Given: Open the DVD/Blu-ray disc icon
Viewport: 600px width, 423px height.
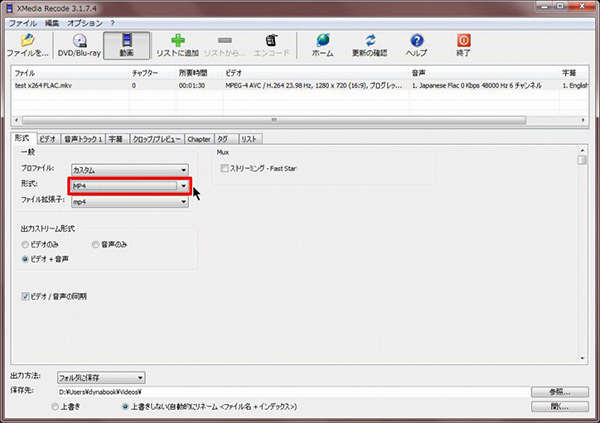Looking at the screenshot, I should coord(79,46).
